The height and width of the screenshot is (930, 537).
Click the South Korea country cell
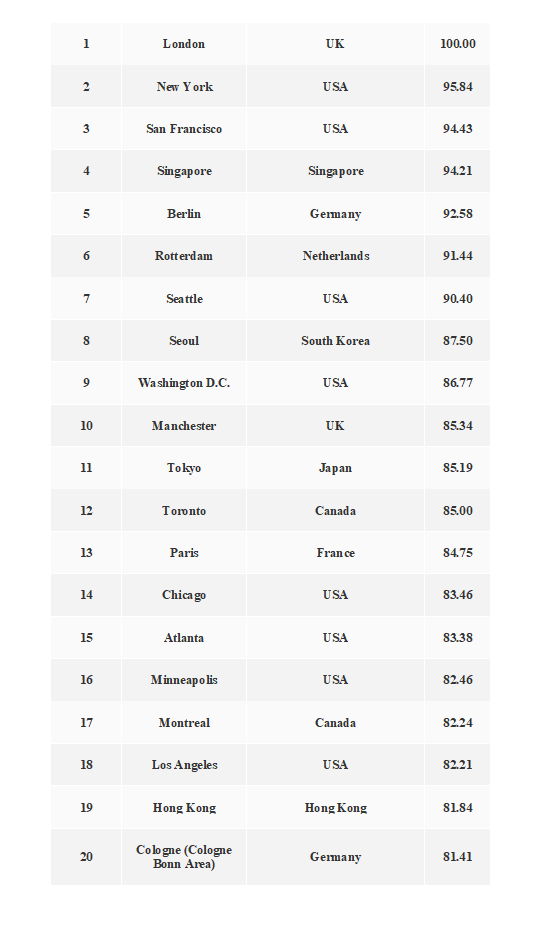(x=335, y=340)
